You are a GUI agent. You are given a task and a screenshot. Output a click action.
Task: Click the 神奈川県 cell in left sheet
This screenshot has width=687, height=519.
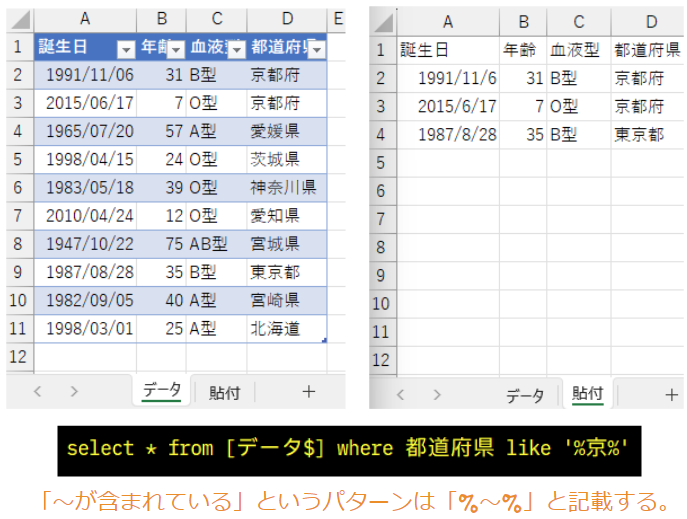(287, 187)
